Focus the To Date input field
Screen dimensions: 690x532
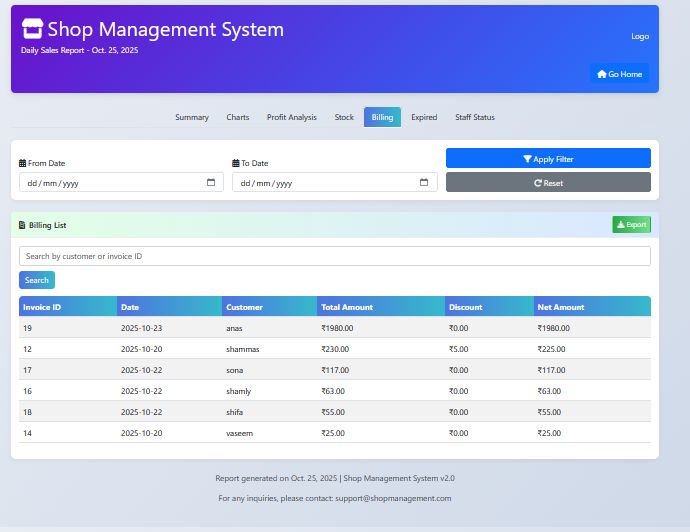(335, 182)
